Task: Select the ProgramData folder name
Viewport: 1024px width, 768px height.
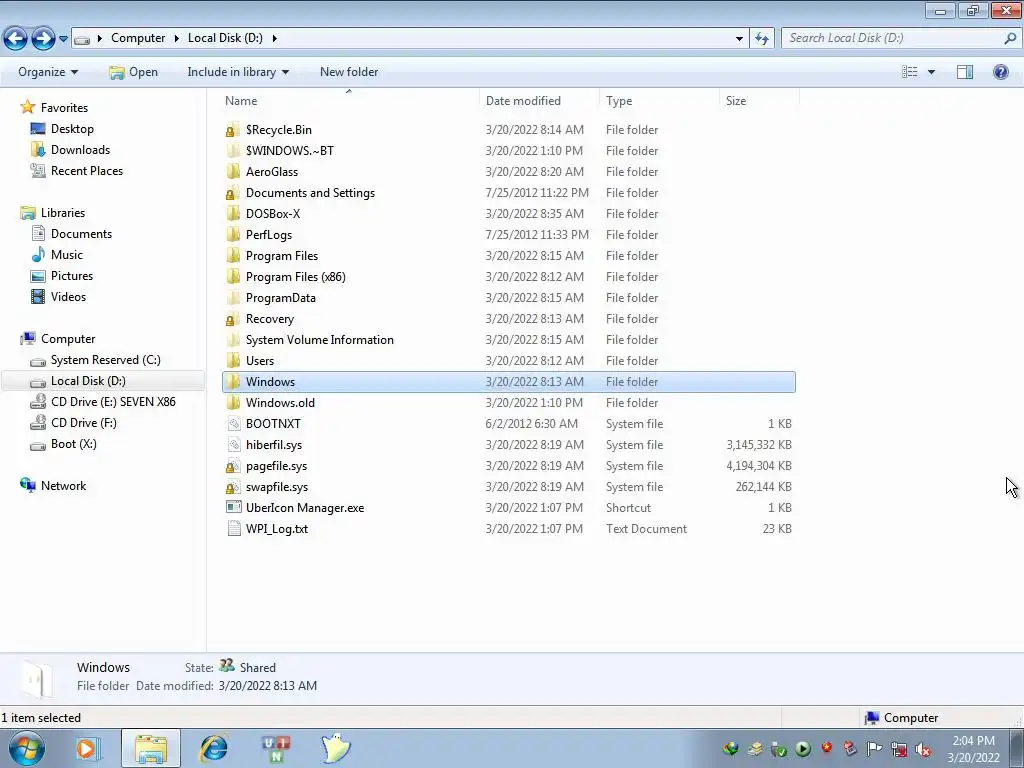Action: (280, 298)
